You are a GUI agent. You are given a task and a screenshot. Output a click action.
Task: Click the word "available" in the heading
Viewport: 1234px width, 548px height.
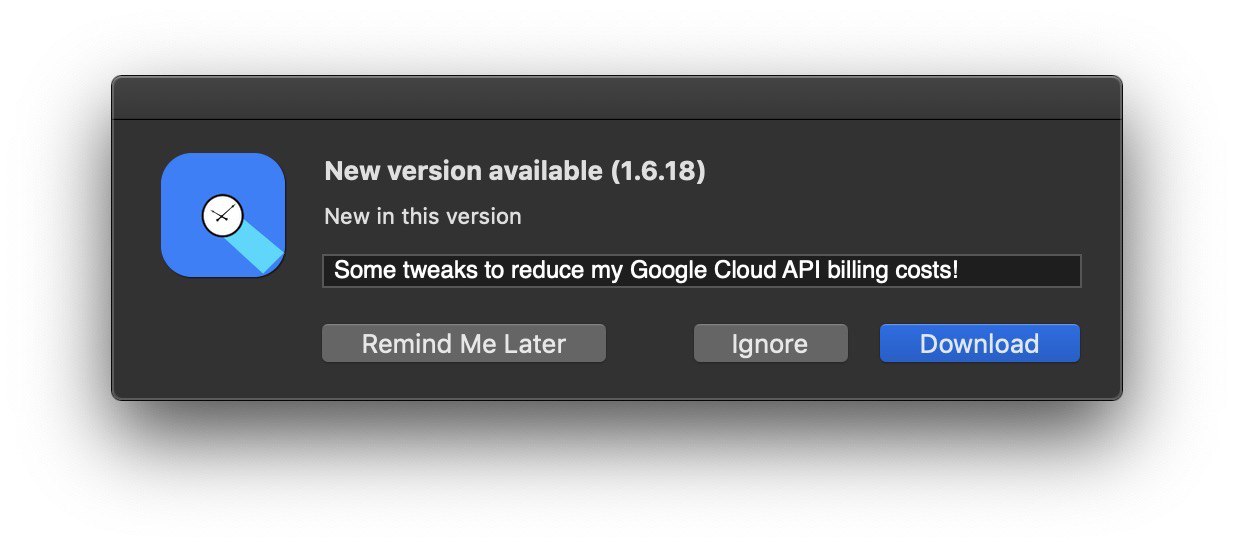pyautogui.click(x=548, y=172)
